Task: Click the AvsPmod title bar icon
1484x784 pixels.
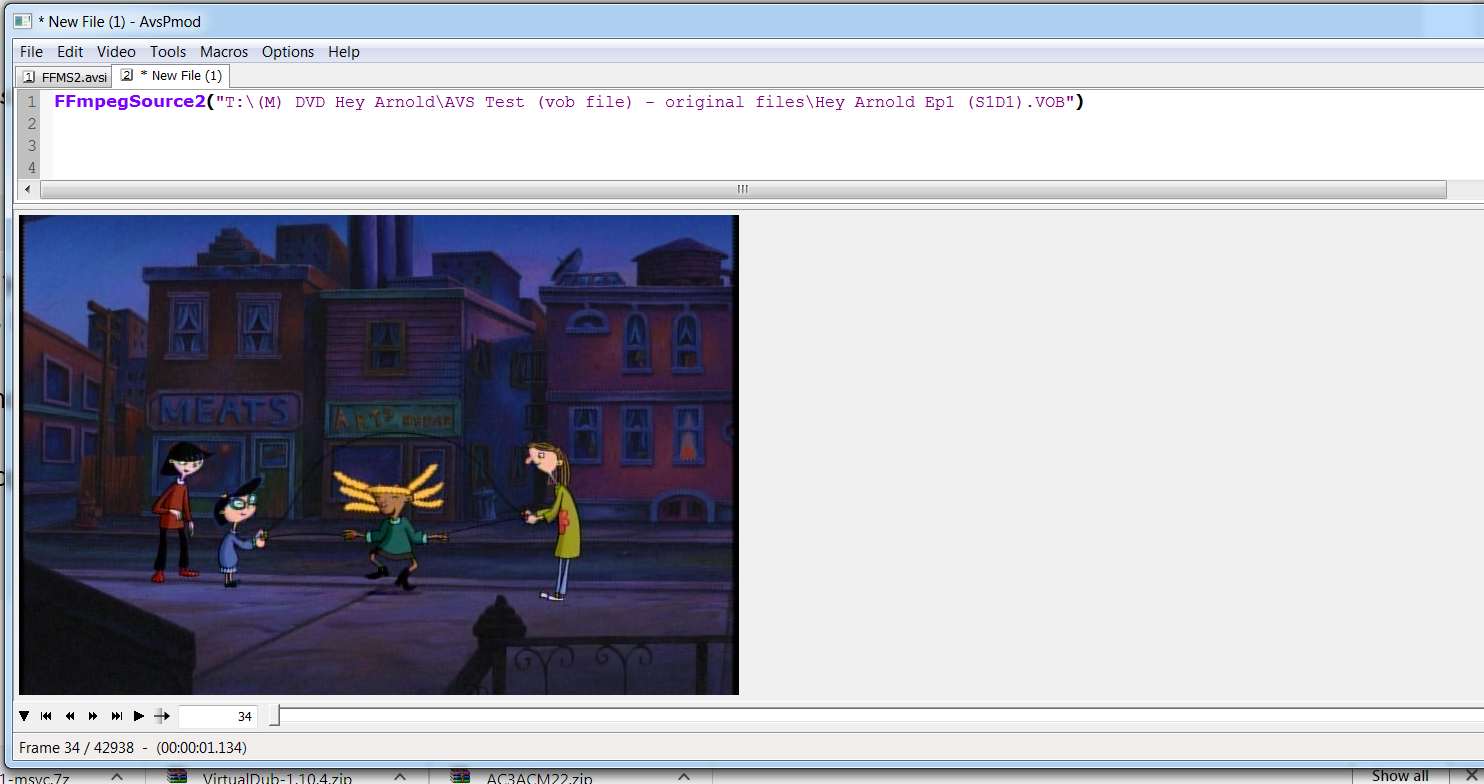Action: [23, 20]
